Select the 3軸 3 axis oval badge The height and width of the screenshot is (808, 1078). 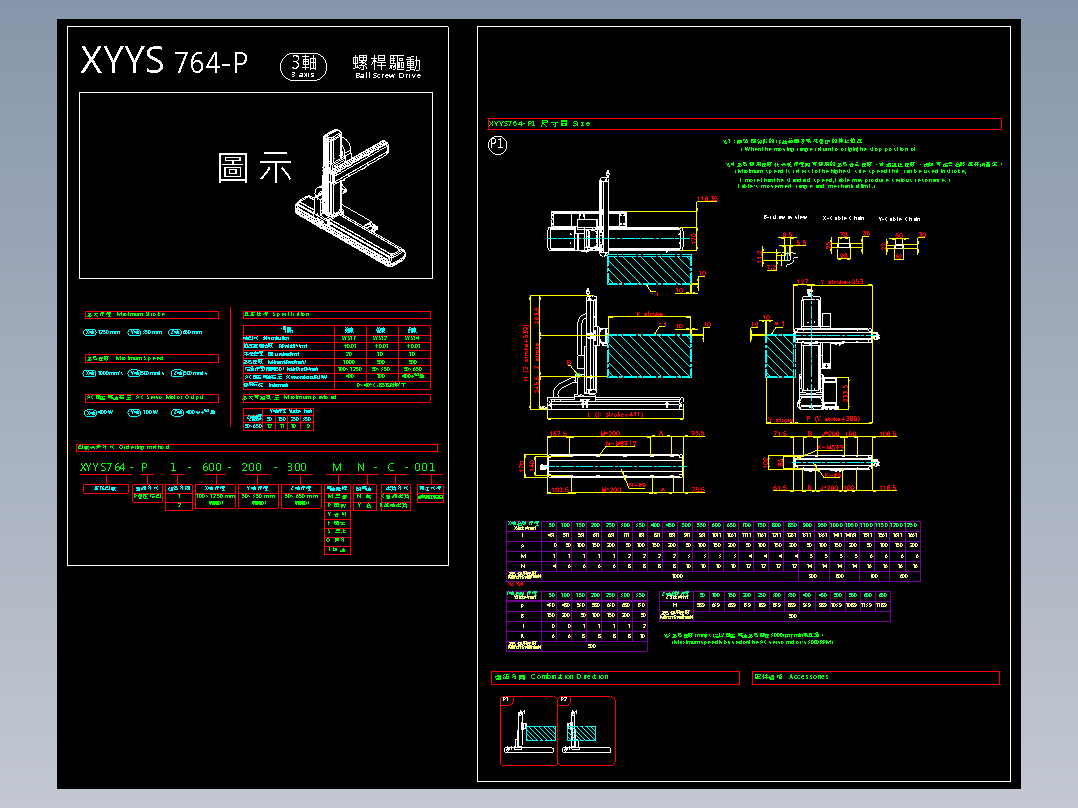(x=303, y=67)
